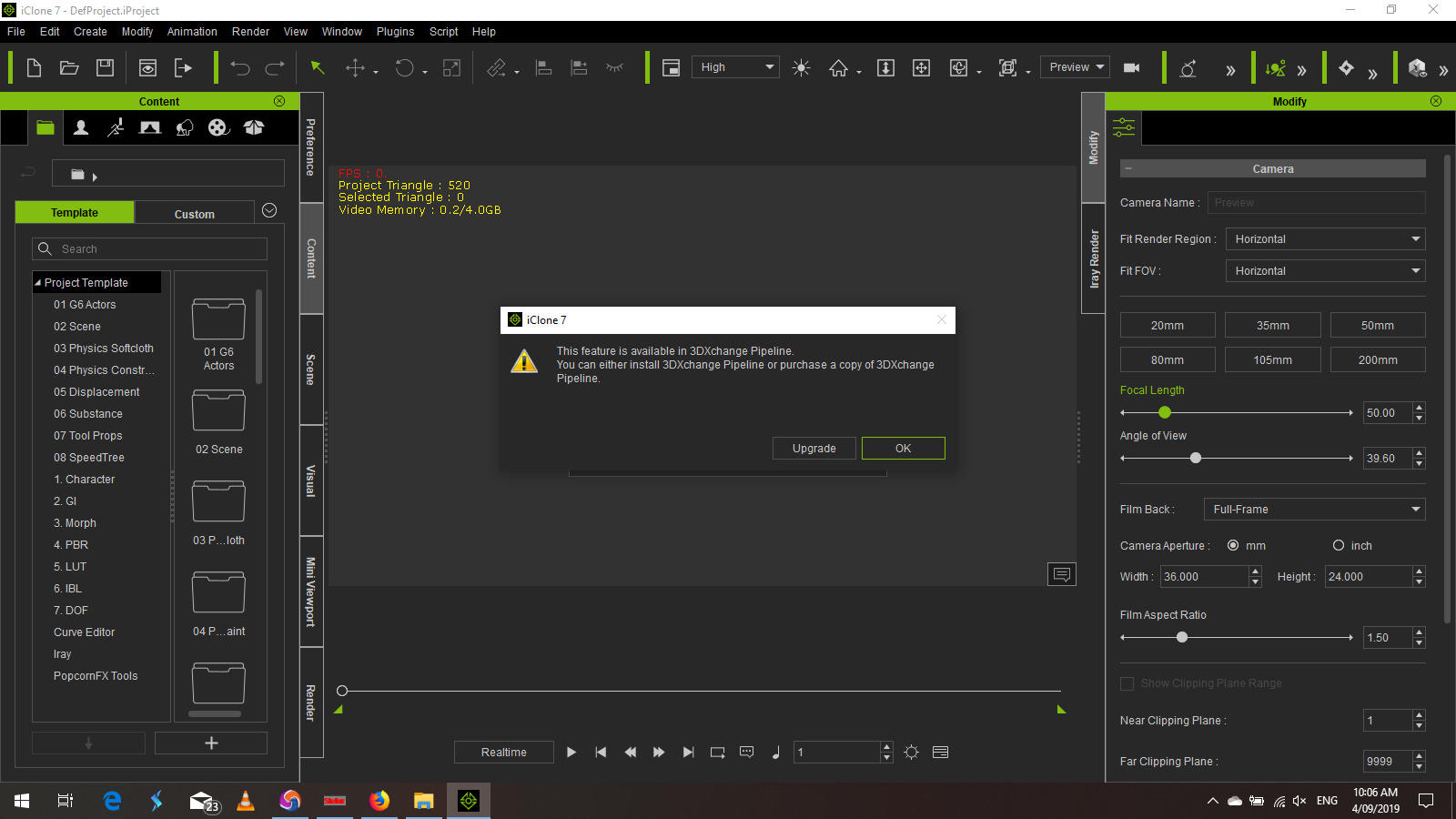Open the Fit FOV dropdown
Viewport: 1456px width, 819px height.
coord(1326,271)
